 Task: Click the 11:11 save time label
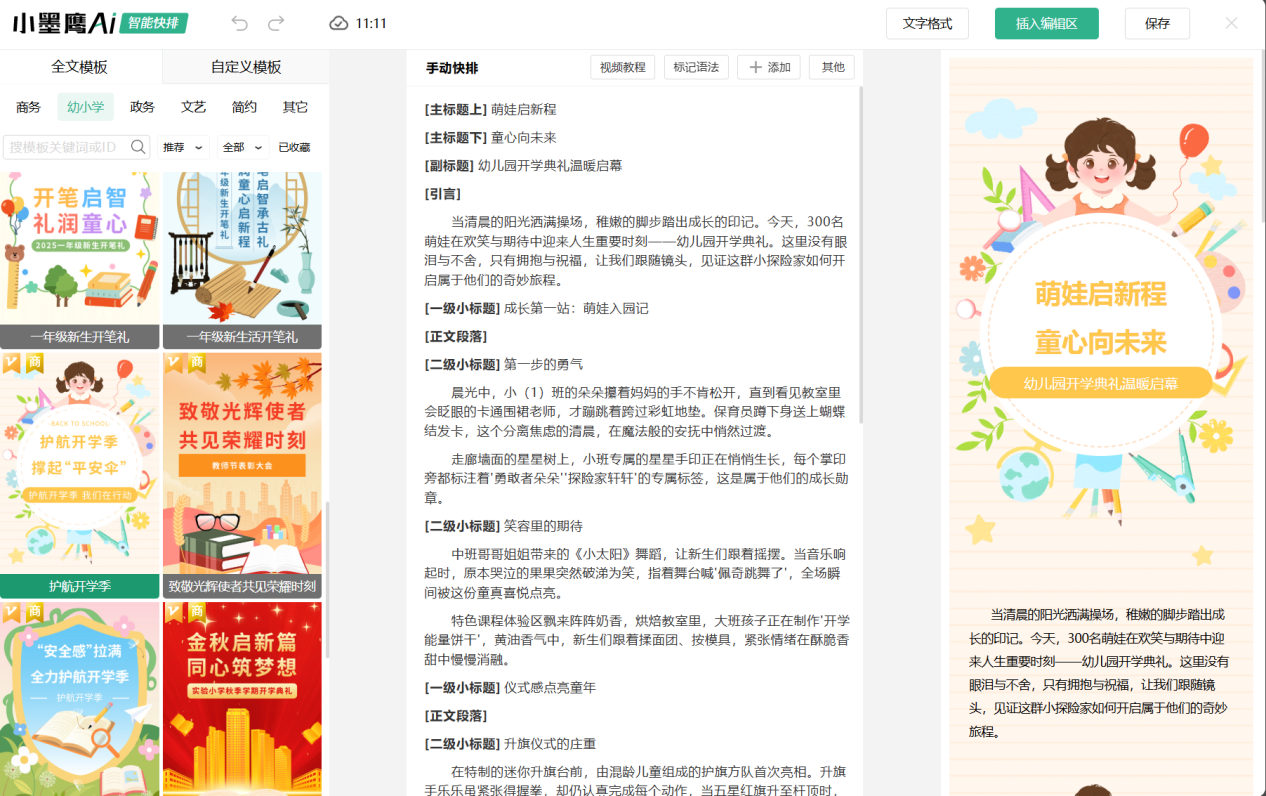[371, 23]
